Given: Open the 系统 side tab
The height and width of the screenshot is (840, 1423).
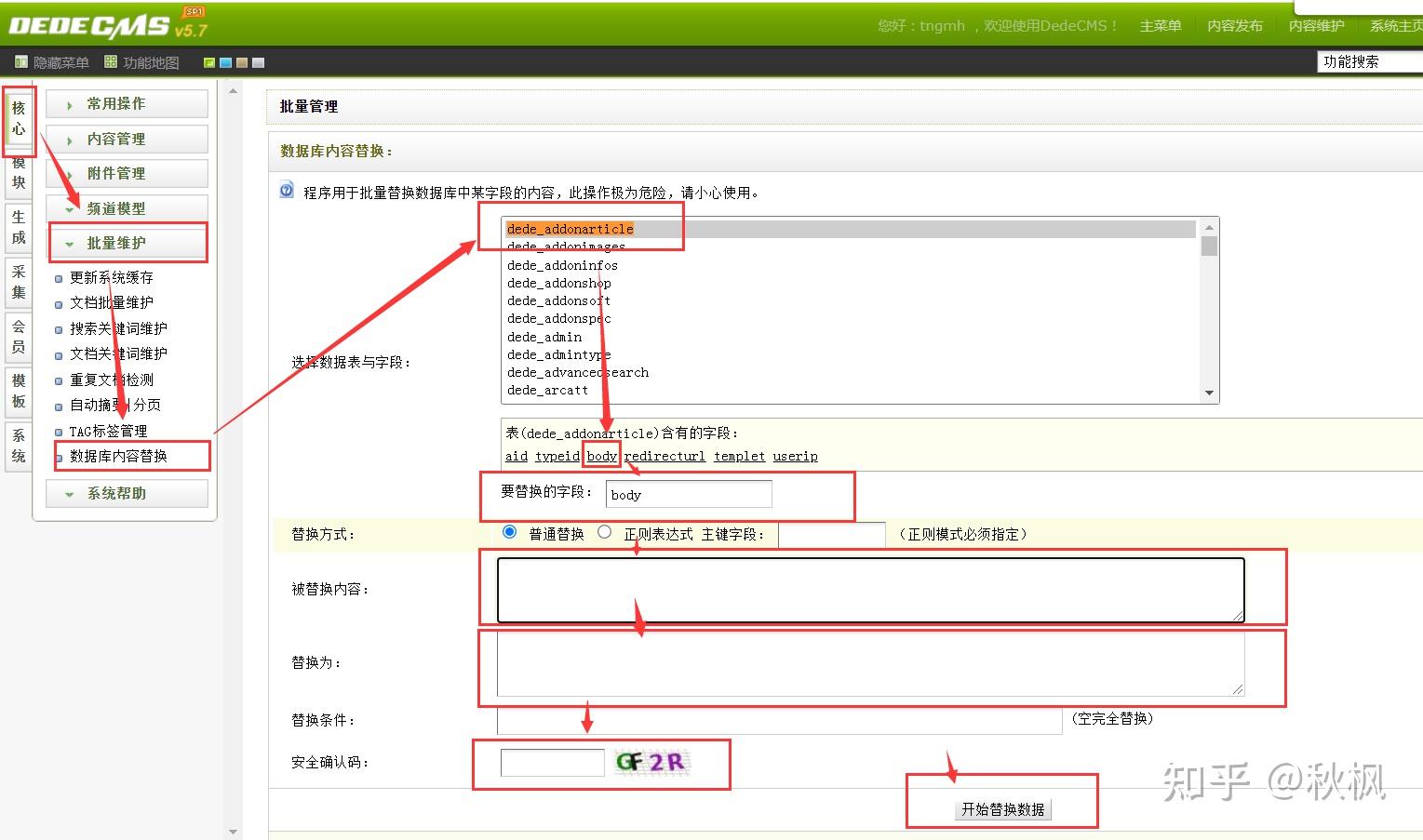Looking at the screenshot, I should (19, 446).
